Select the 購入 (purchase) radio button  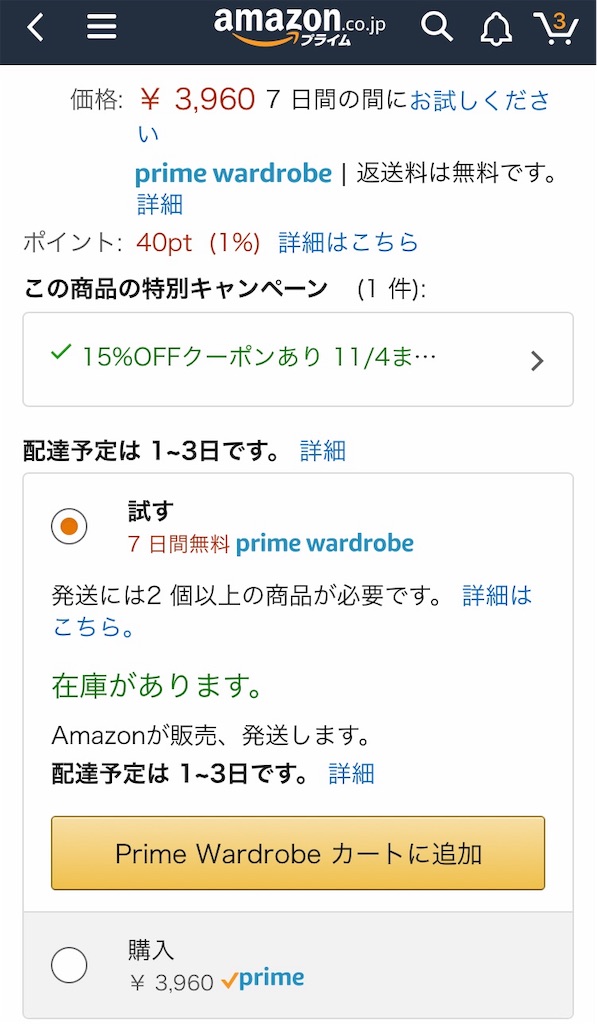pos(68,965)
